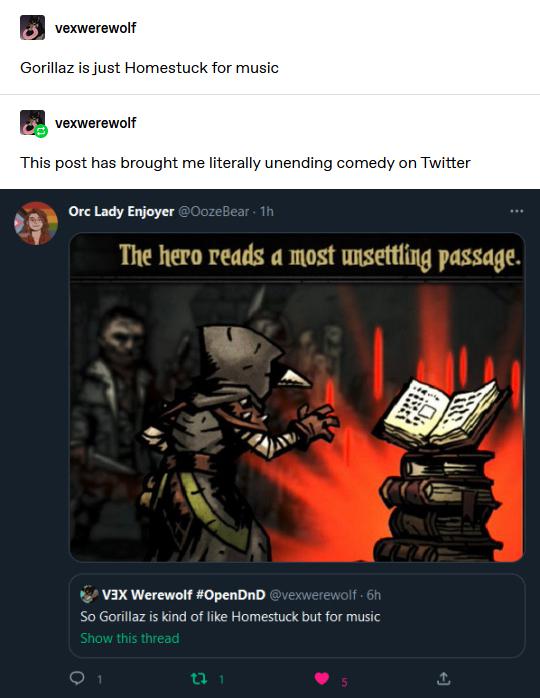This screenshot has width=540, height=698.
Task: Open the three-dot tweet options menu
Action: pos(516,211)
